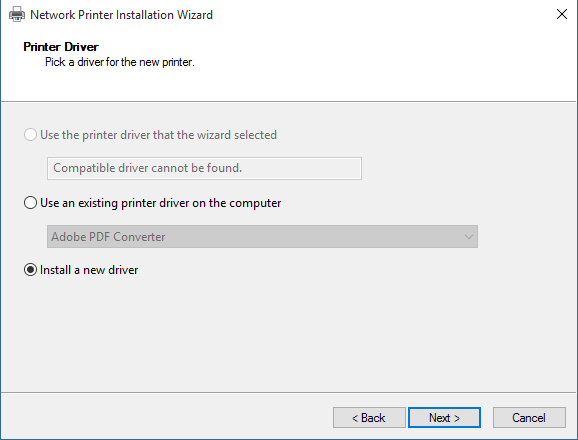Viewport: 578px width, 440px height.
Task: Continue with the Next button
Action: pyautogui.click(x=444, y=418)
